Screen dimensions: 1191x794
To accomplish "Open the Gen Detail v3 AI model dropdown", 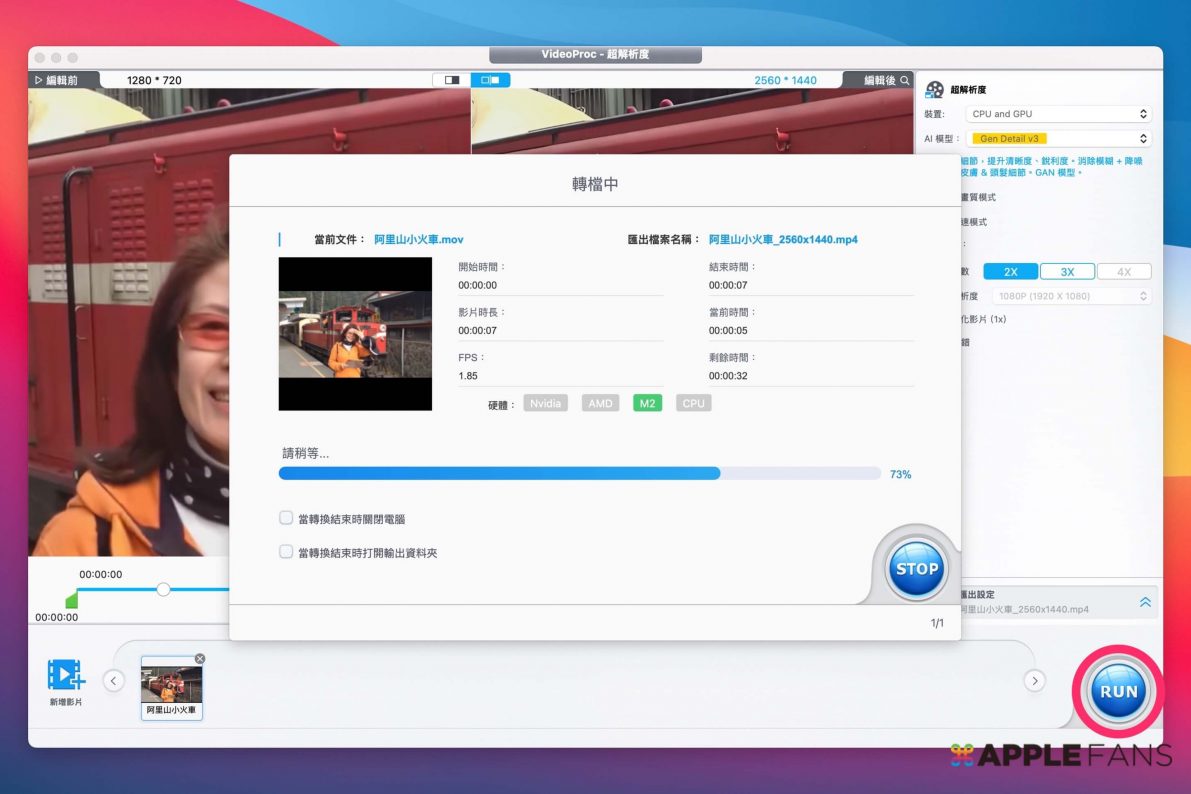I will [x=1059, y=139].
